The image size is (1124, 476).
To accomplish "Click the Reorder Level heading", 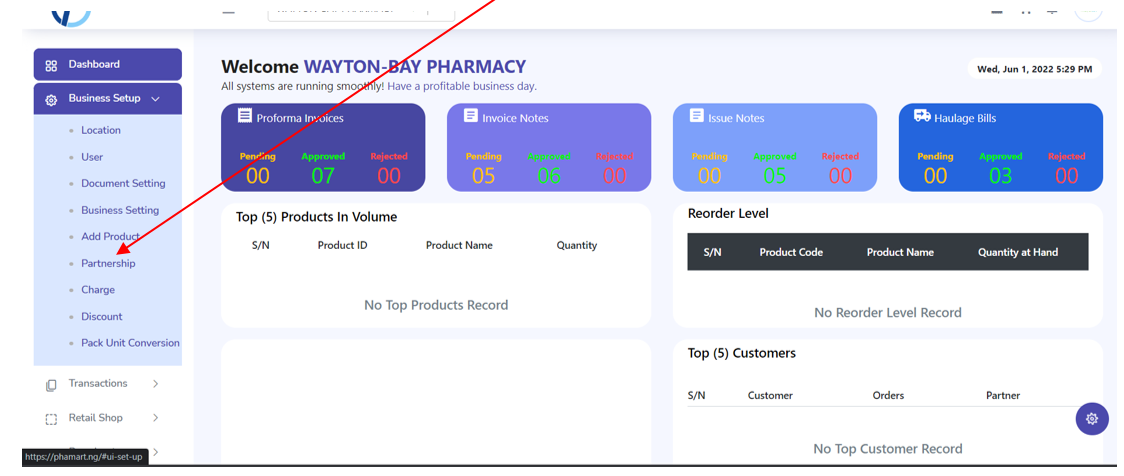I will tap(728, 214).
